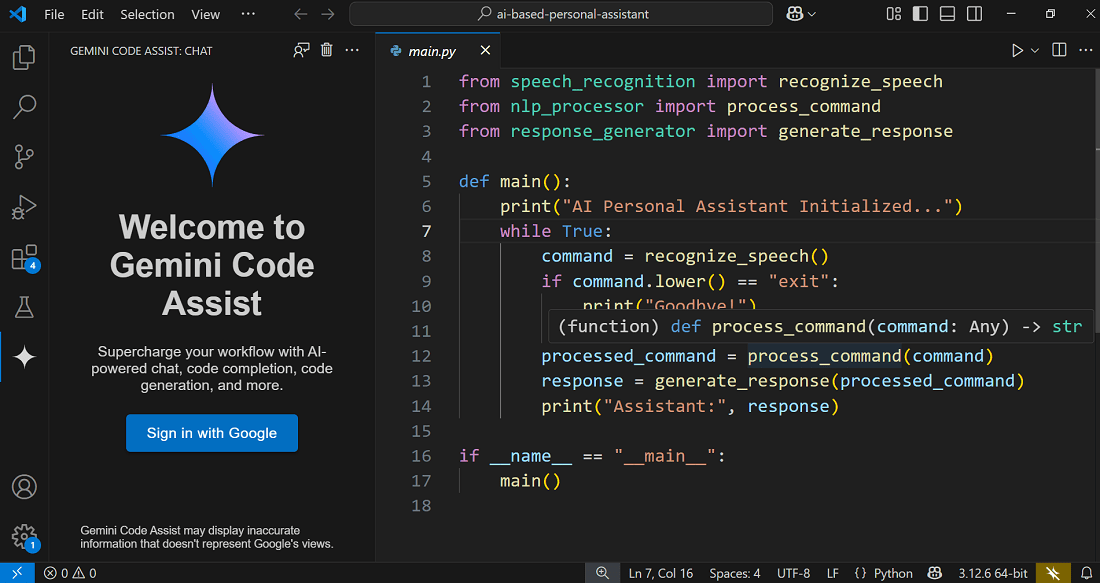Screen dimensions: 1100x583
Task: Start a new chat in Gemini panel
Action: pyautogui.click(x=302, y=51)
